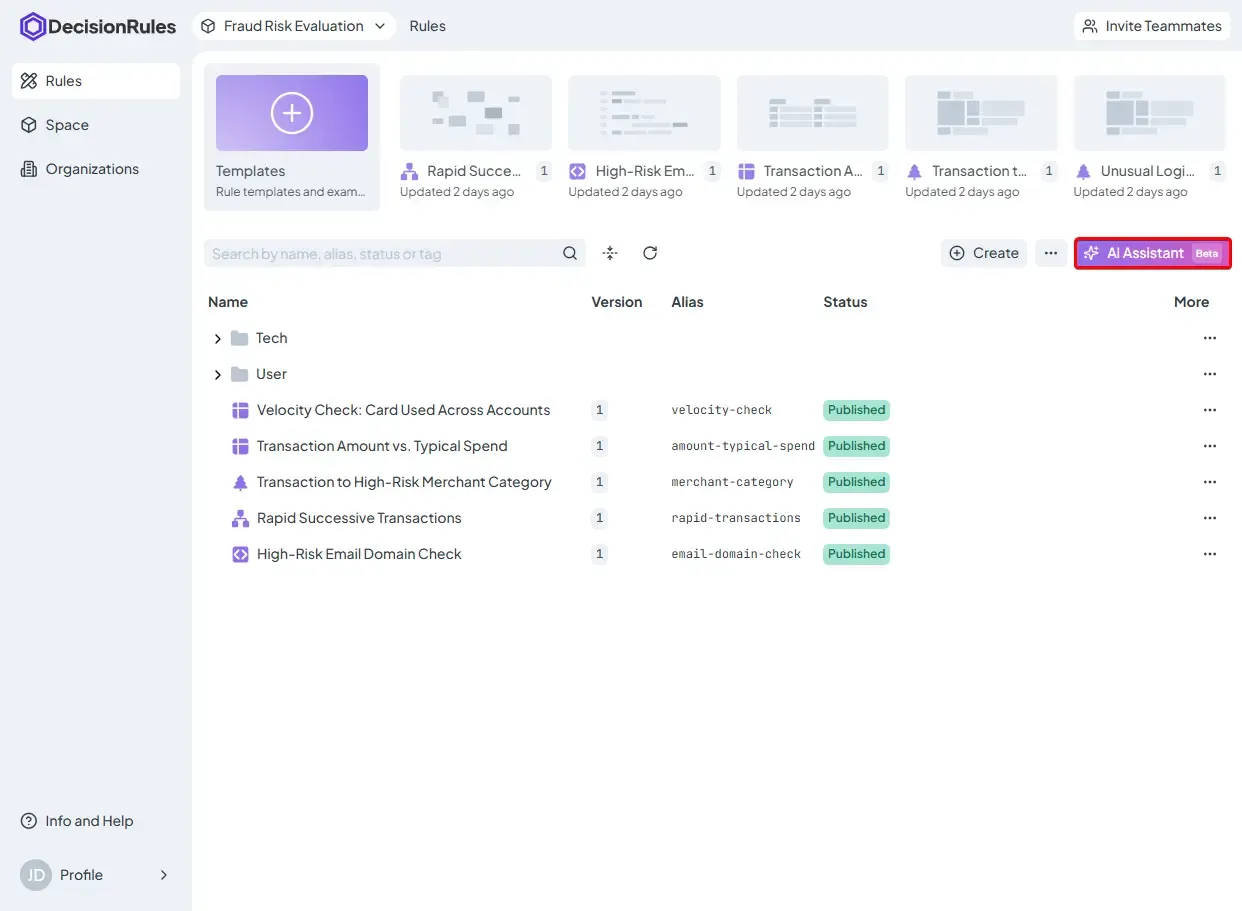
Task: Click Published status of Velocity Check
Action: point(857,410)
